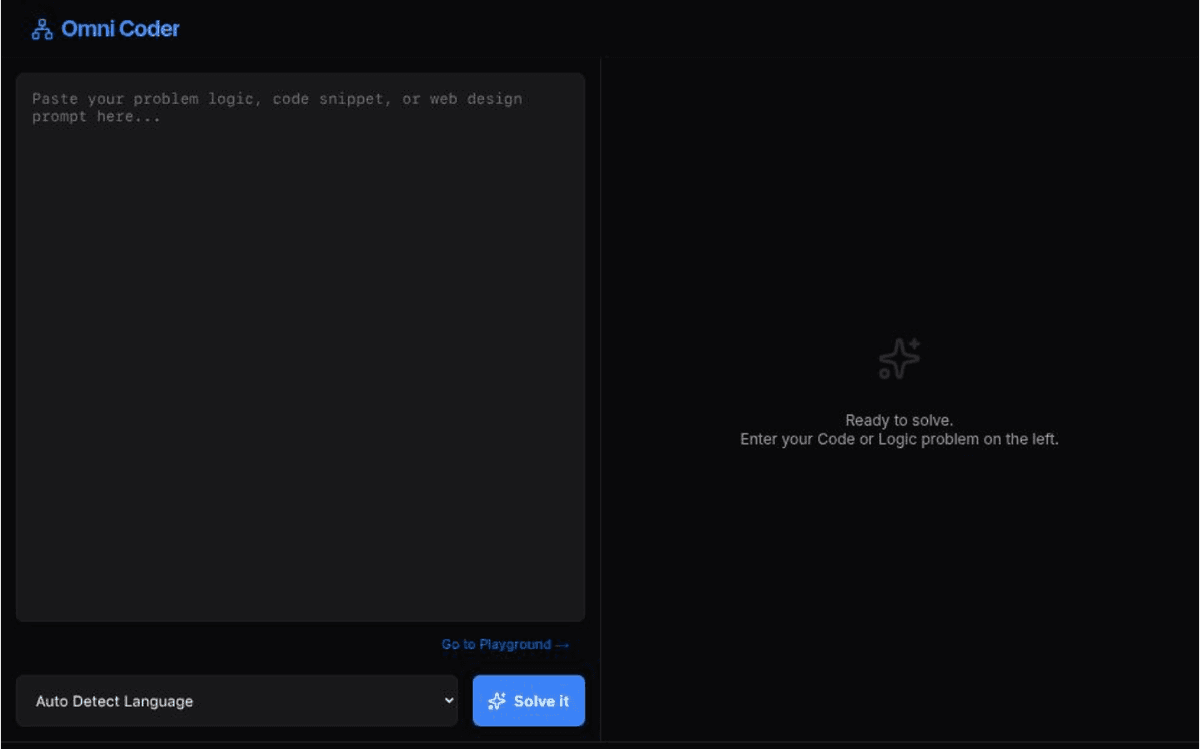The height and width of the screenshot is (749, 1200).
Task: Expand the language selection combo box
Action: [237, 701]
